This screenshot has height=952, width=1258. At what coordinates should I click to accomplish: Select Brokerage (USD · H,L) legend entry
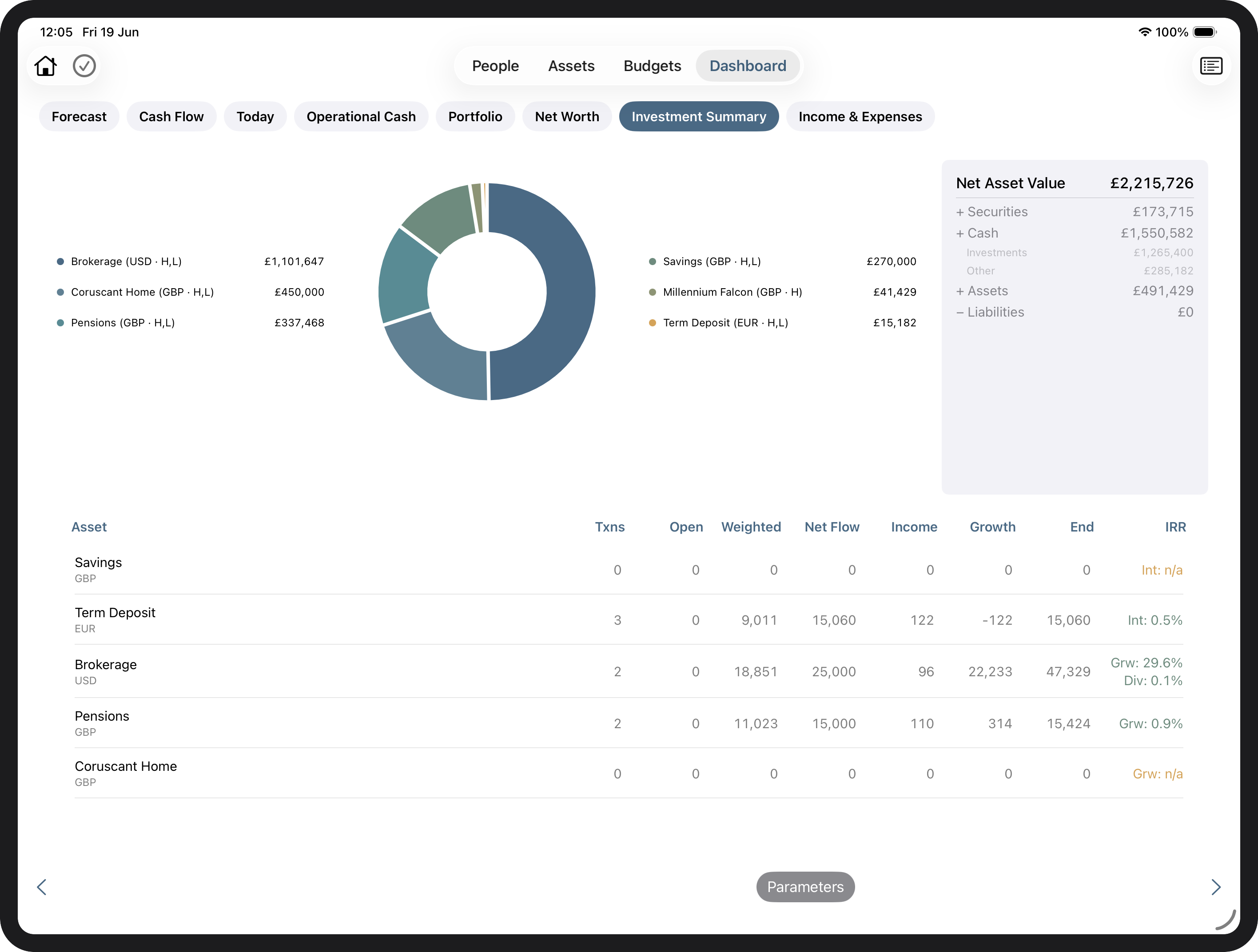191,262
